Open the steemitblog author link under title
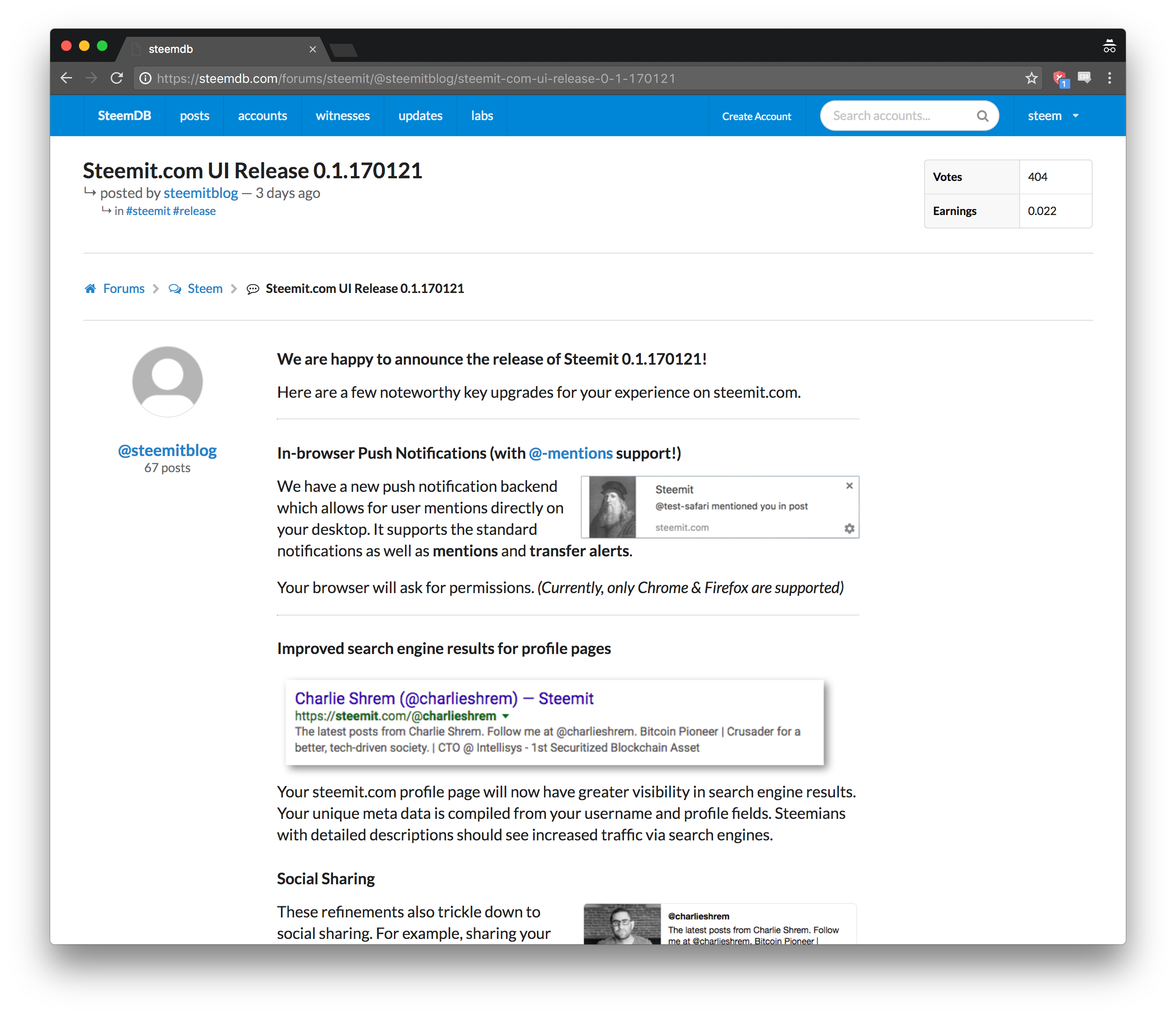 (x=201, y=193)
